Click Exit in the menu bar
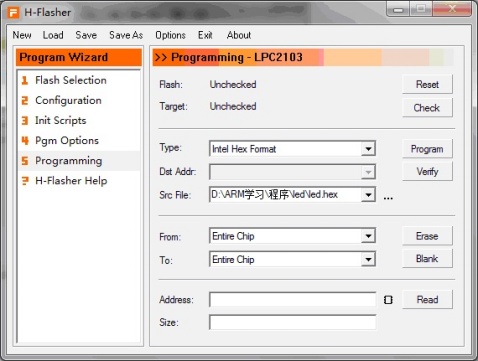The image size is (478, 361). tap(205, 35)
